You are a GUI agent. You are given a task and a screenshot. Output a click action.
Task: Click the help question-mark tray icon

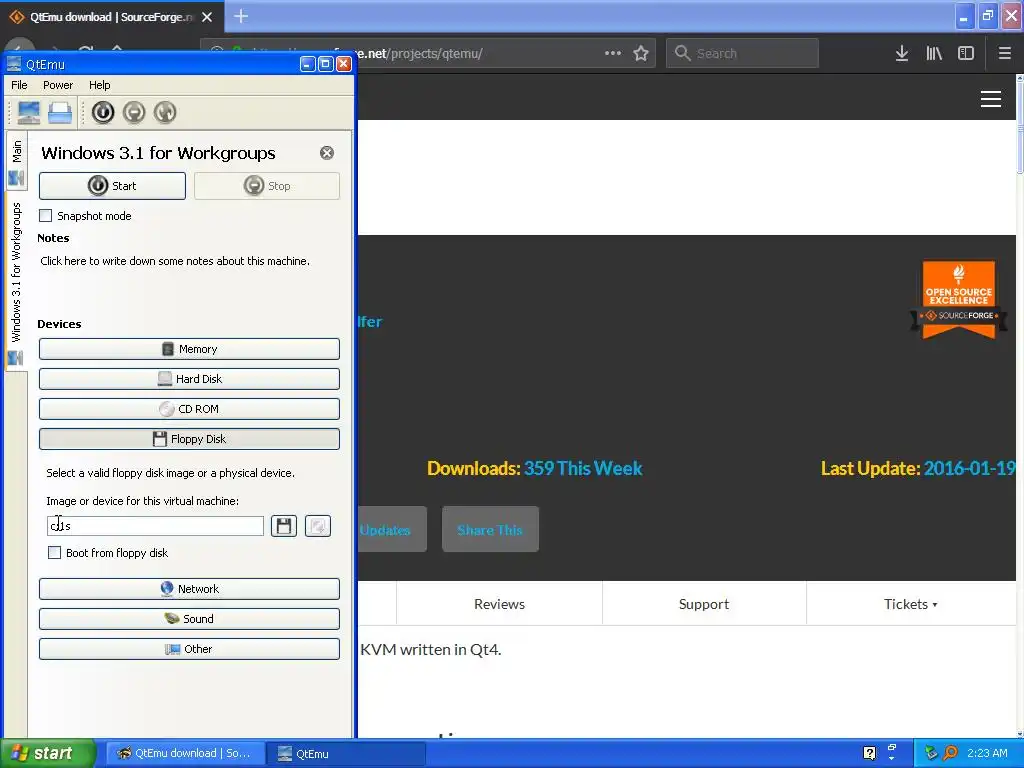coord(869,753)
